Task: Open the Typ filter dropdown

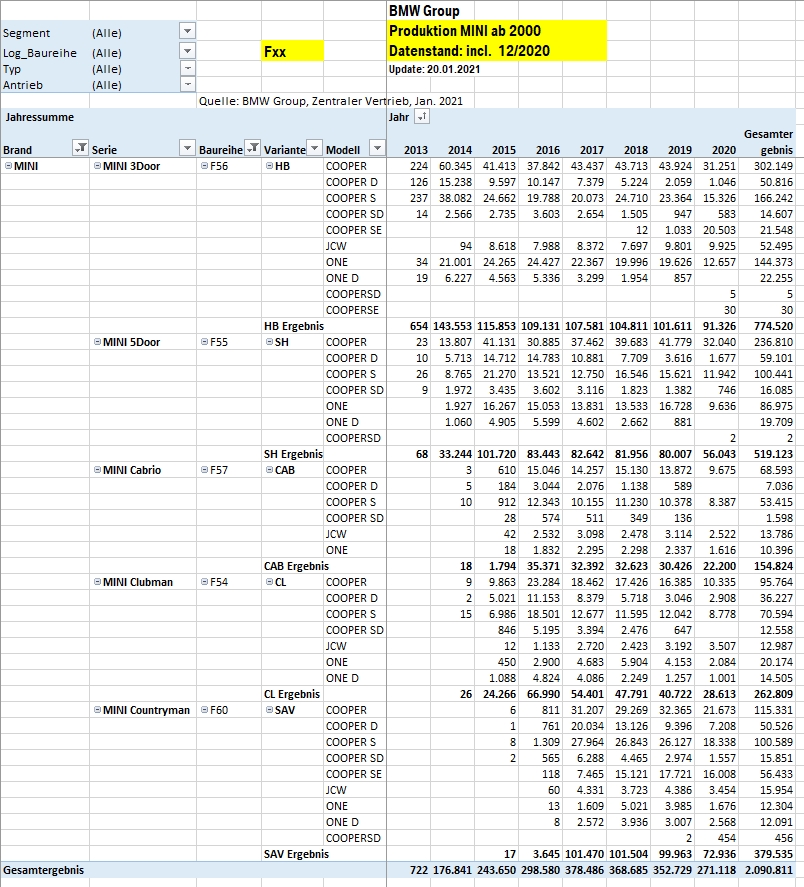Action: [x=187, y=68]
